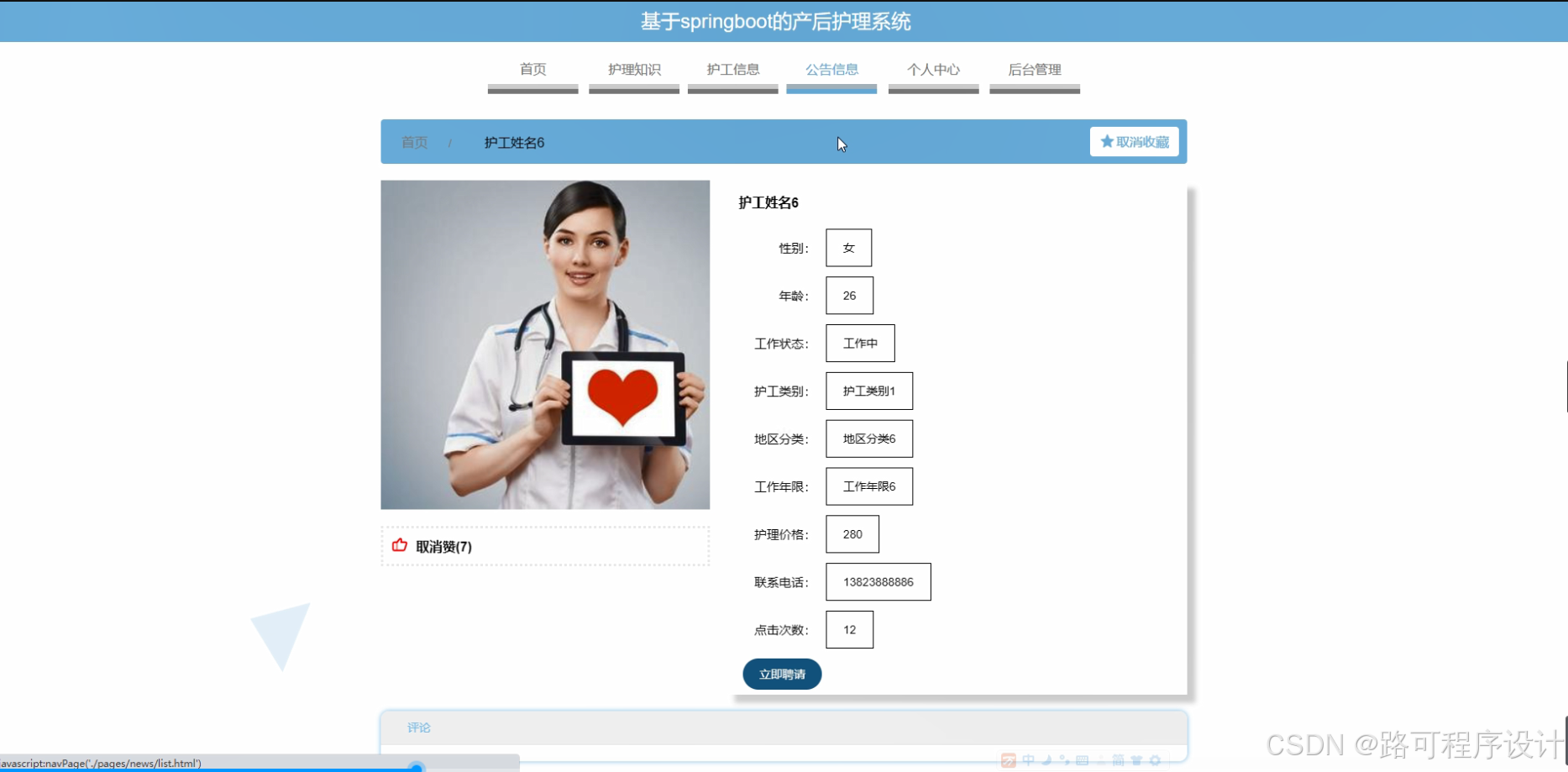Click the 工作年限 value 工作年限6

(869, 486)
